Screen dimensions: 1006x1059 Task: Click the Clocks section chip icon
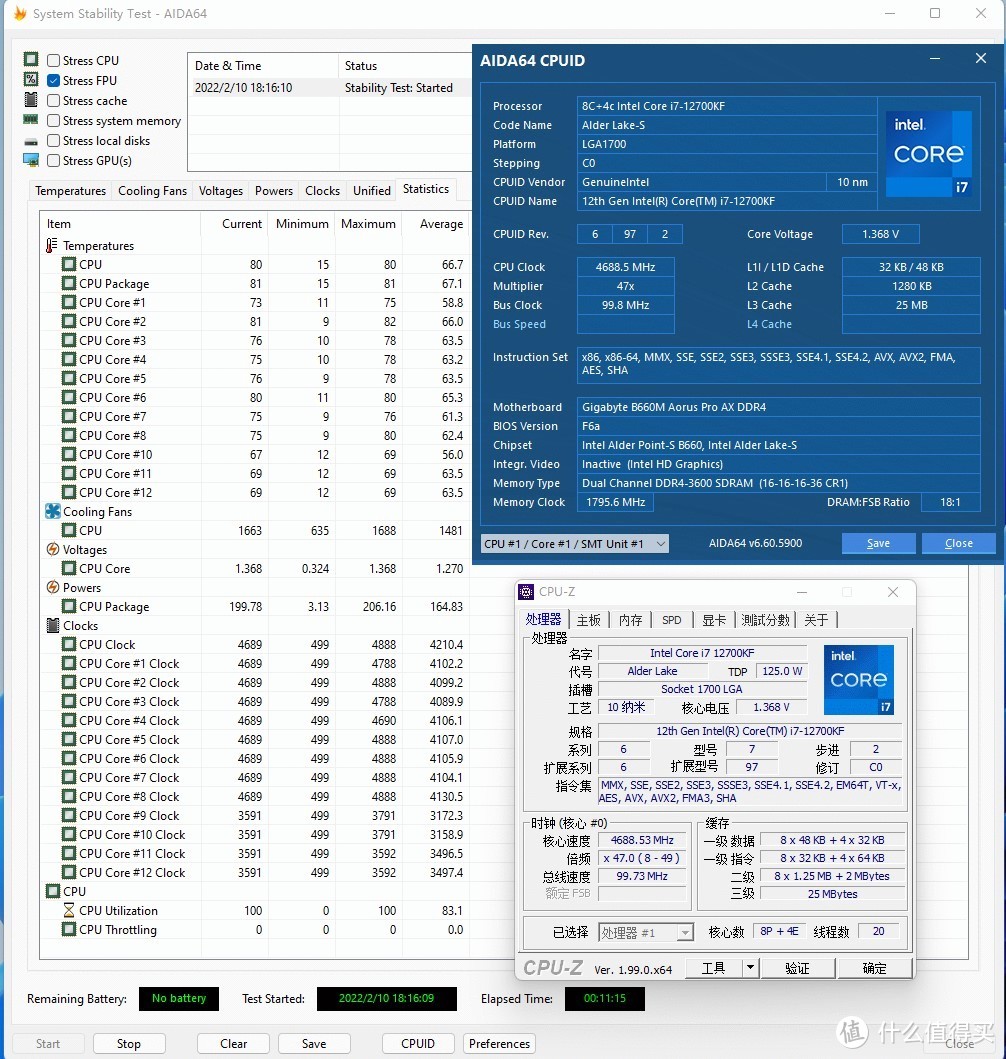pyautogui.click(x=53, y=625)
